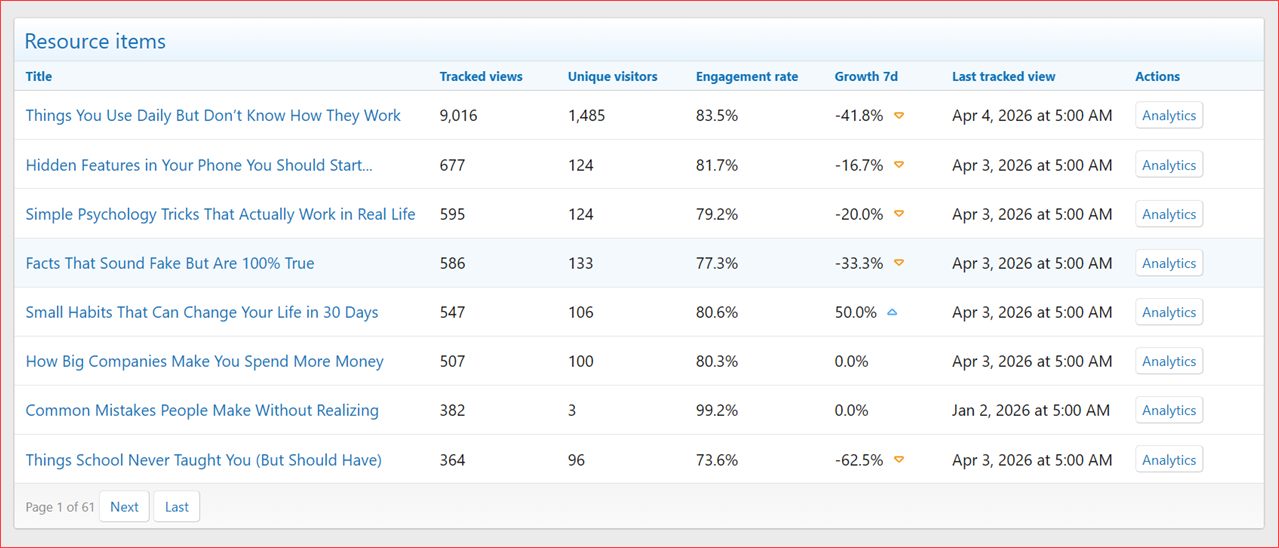Open 'Facts That Sound Fake' resource link
This screenshot has width=1279, height=548.
170,263
